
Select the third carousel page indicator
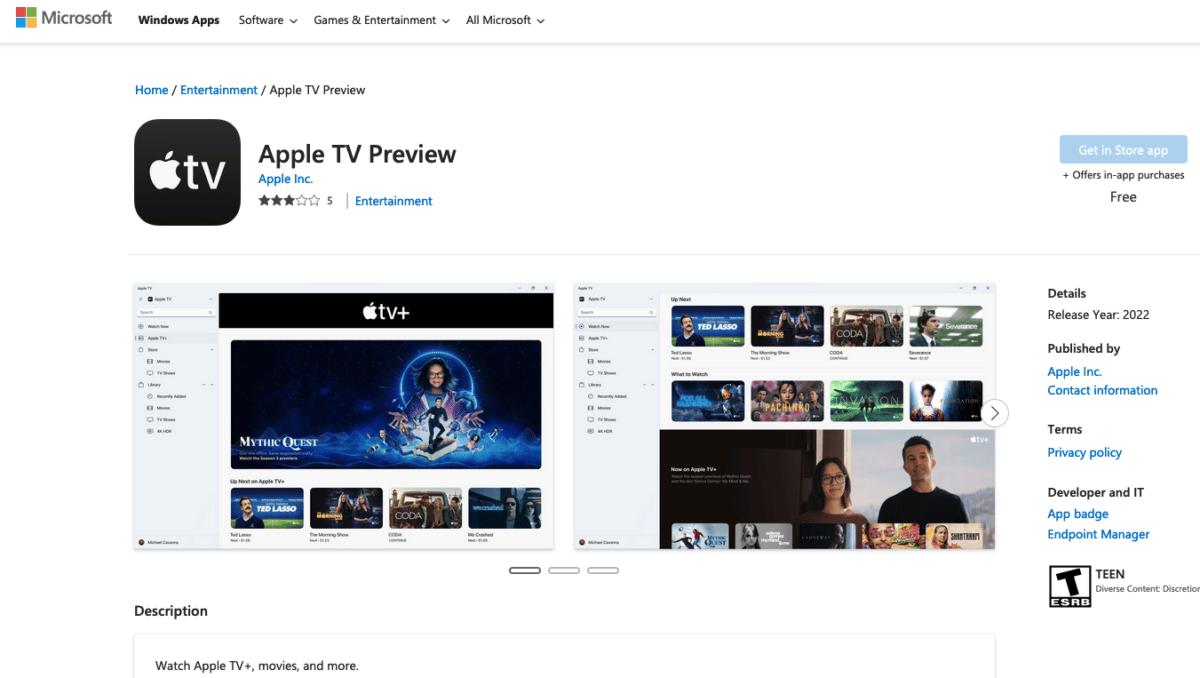pyautogui.click(x=603, y=570)
